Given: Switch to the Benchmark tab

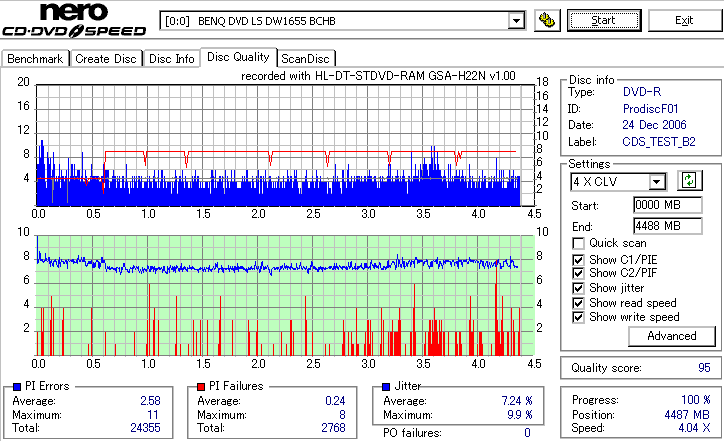Looking at the screenshot, I should click(35, 59).
